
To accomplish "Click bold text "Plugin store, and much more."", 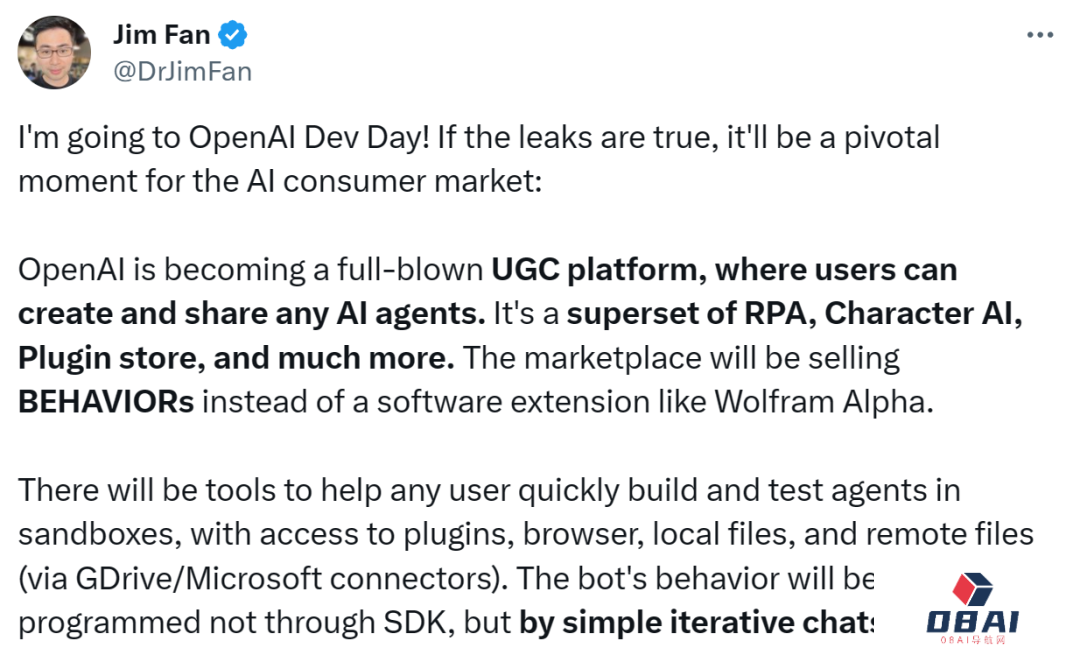I will tap(237, 357).
